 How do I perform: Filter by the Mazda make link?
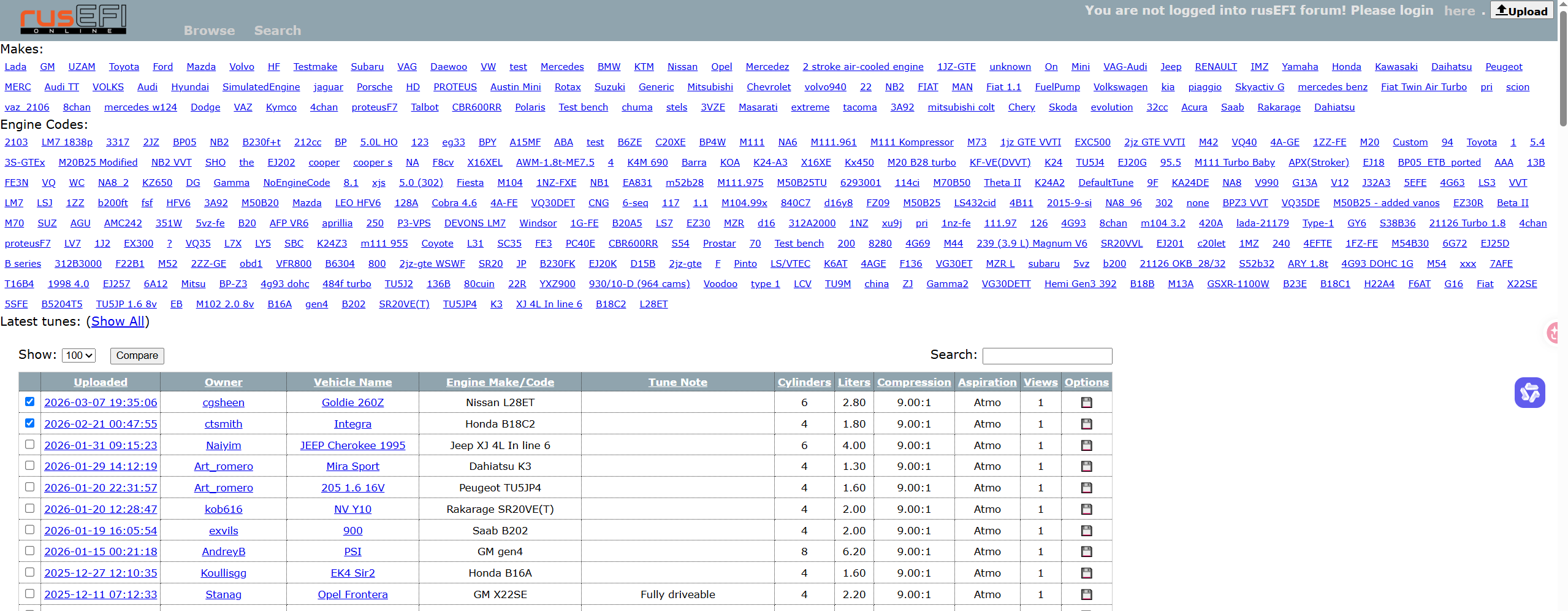(x=201, y=67)
